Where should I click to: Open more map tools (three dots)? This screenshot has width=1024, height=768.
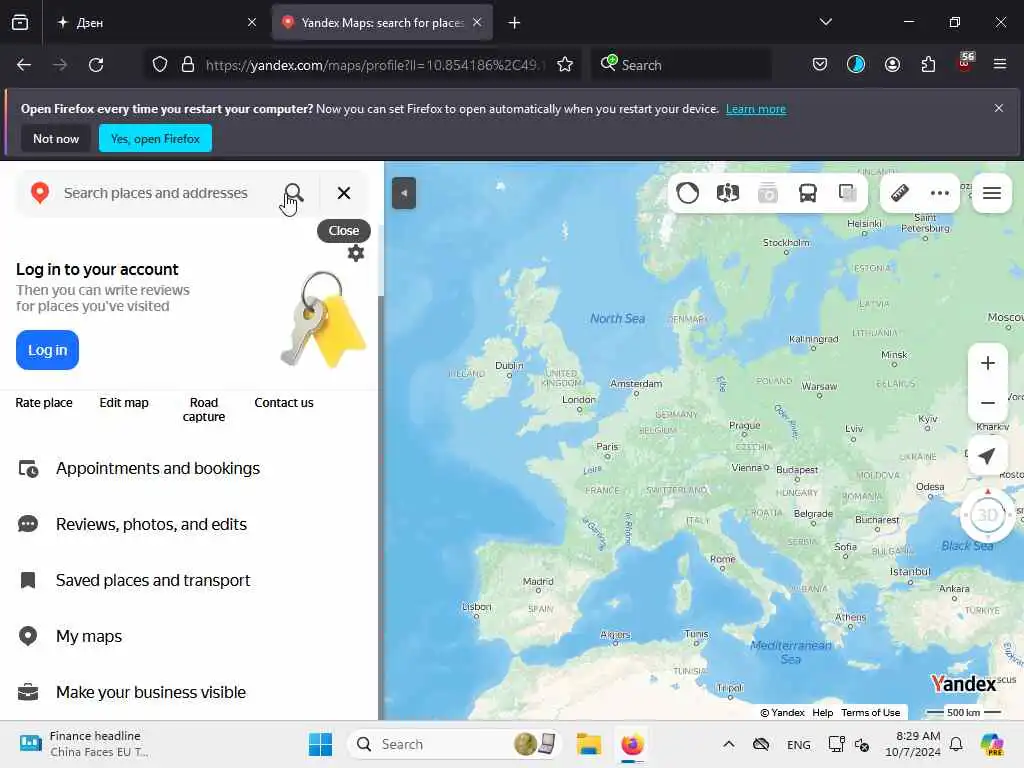pos(940,193)
